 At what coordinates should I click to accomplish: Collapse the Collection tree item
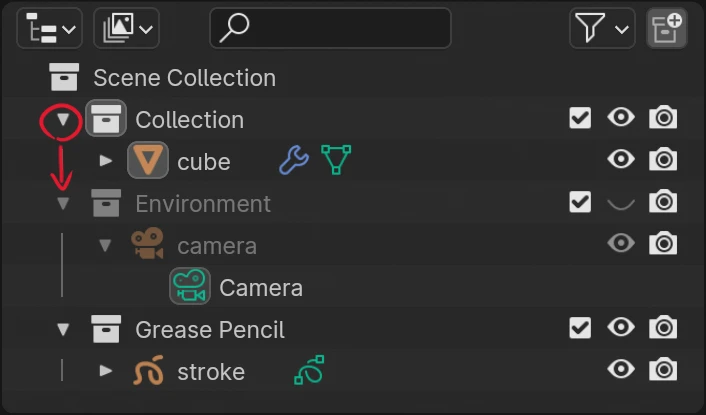[64, 120]
